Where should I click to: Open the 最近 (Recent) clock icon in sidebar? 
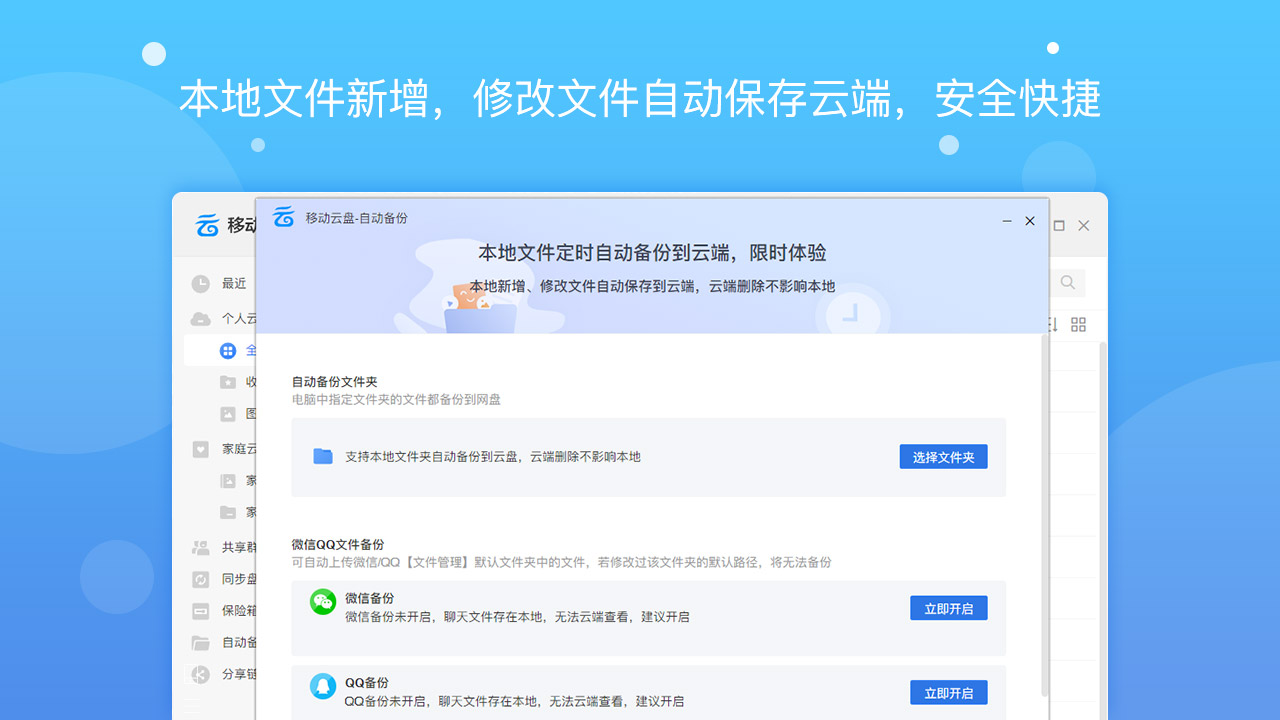(201, 284)
